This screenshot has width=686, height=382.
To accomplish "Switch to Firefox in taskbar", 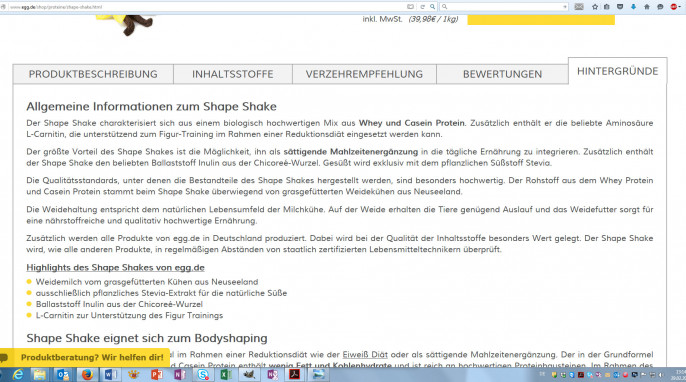I will 87,375.
